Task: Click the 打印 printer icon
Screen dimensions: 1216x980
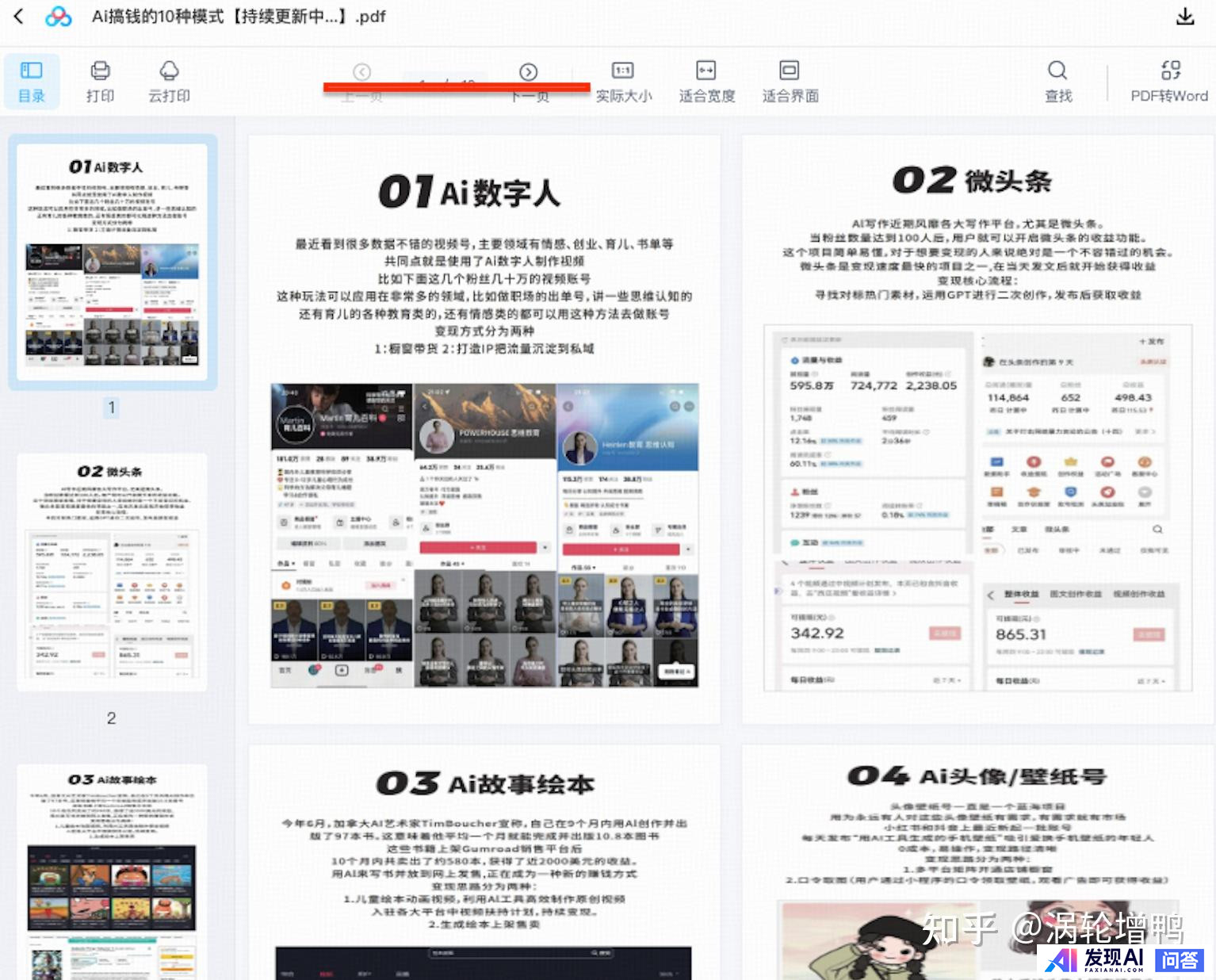Action: tap(100, 81)
